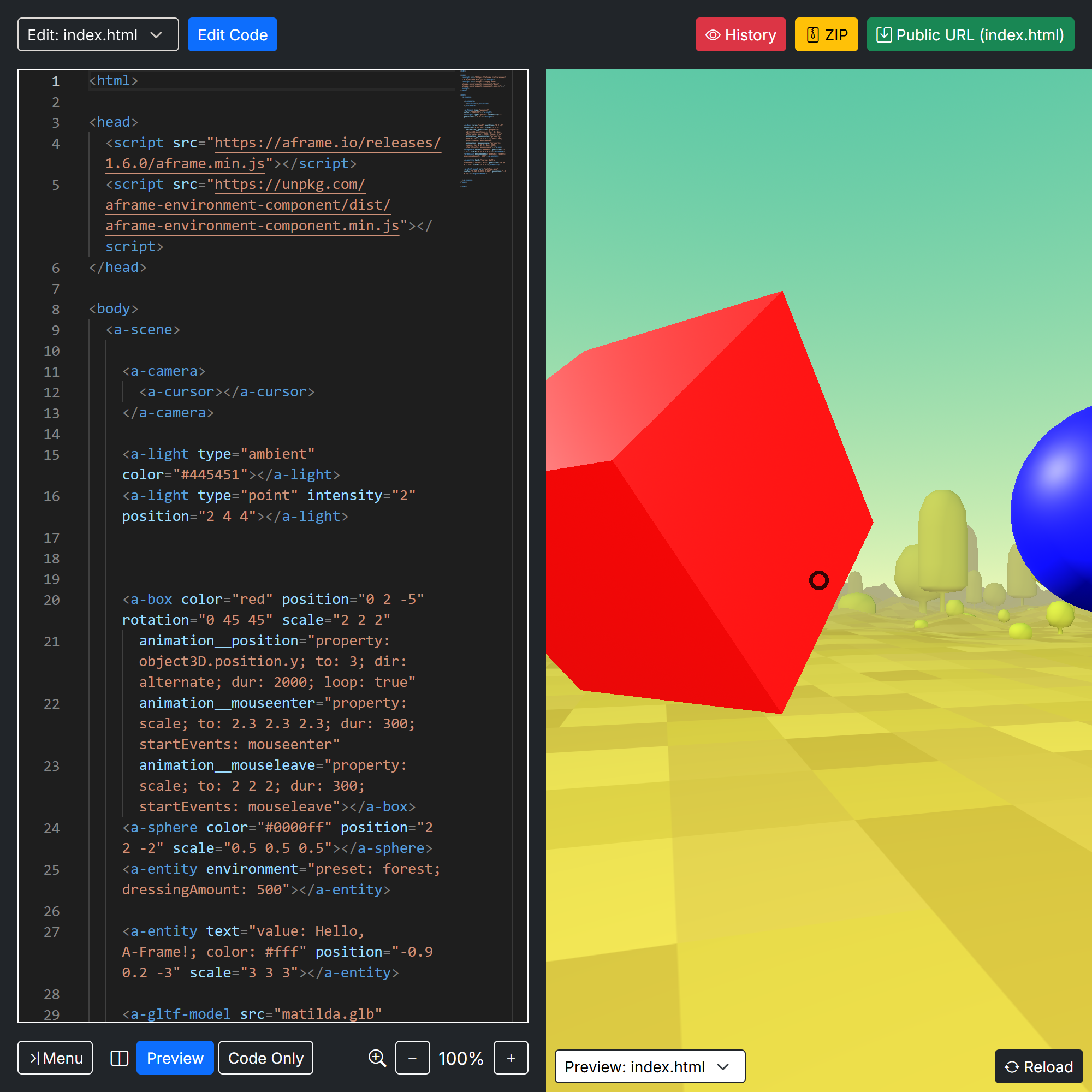Switch to Preview mode

click(x=175, y=1058)
